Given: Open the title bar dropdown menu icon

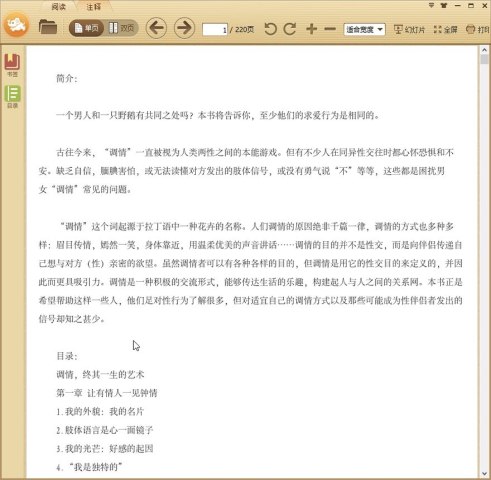Looking at the screenshot, I should [431, 5].
